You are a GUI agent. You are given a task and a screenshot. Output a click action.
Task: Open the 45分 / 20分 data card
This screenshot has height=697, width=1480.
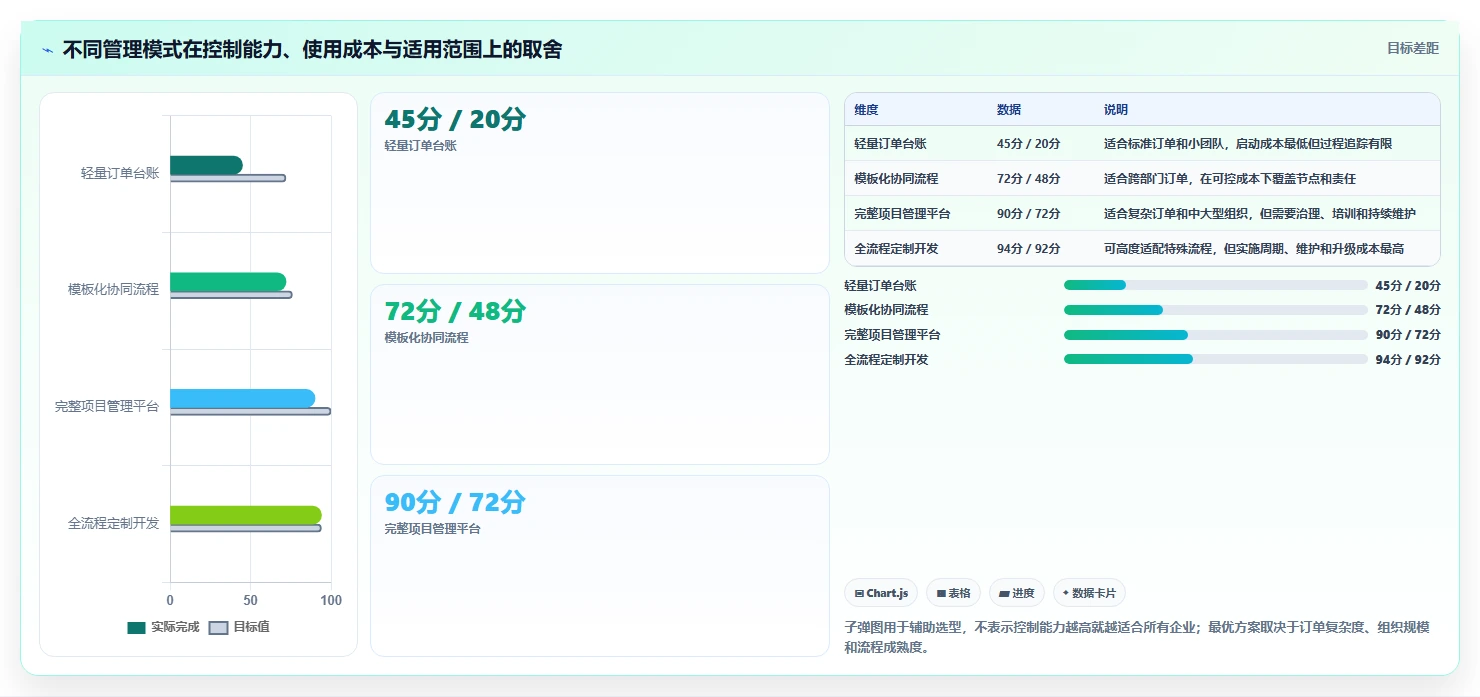[600, 183]
